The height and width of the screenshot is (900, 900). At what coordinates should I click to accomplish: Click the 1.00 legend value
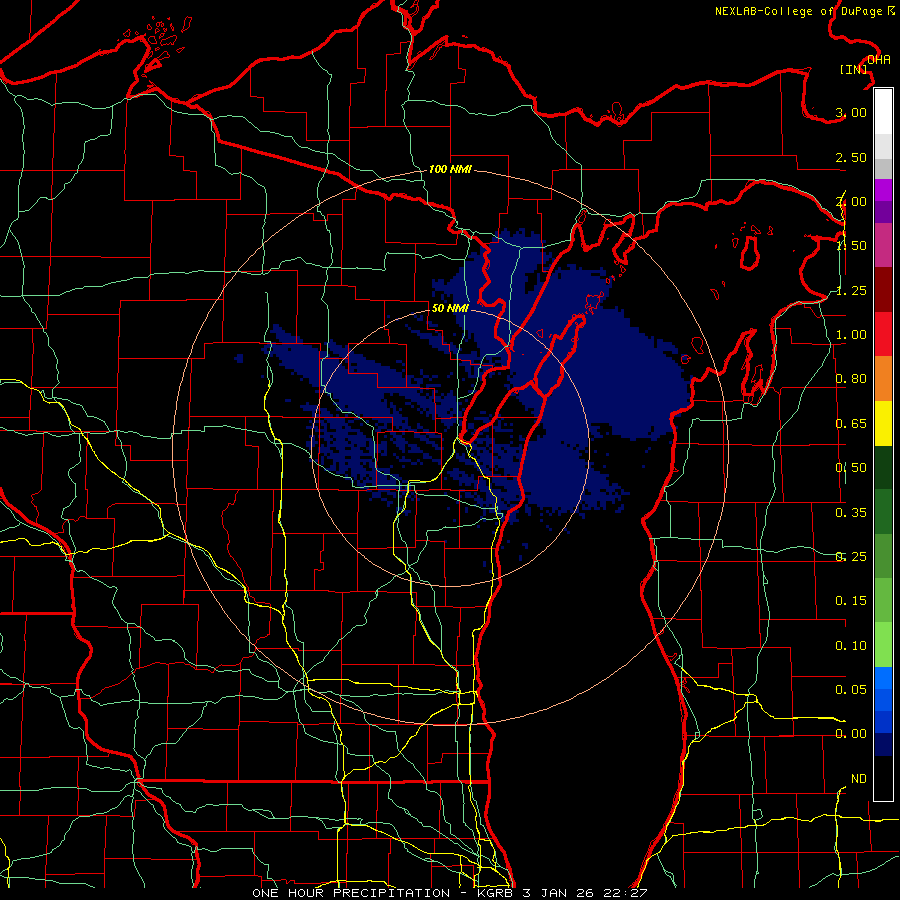click(x=851, y=335)
